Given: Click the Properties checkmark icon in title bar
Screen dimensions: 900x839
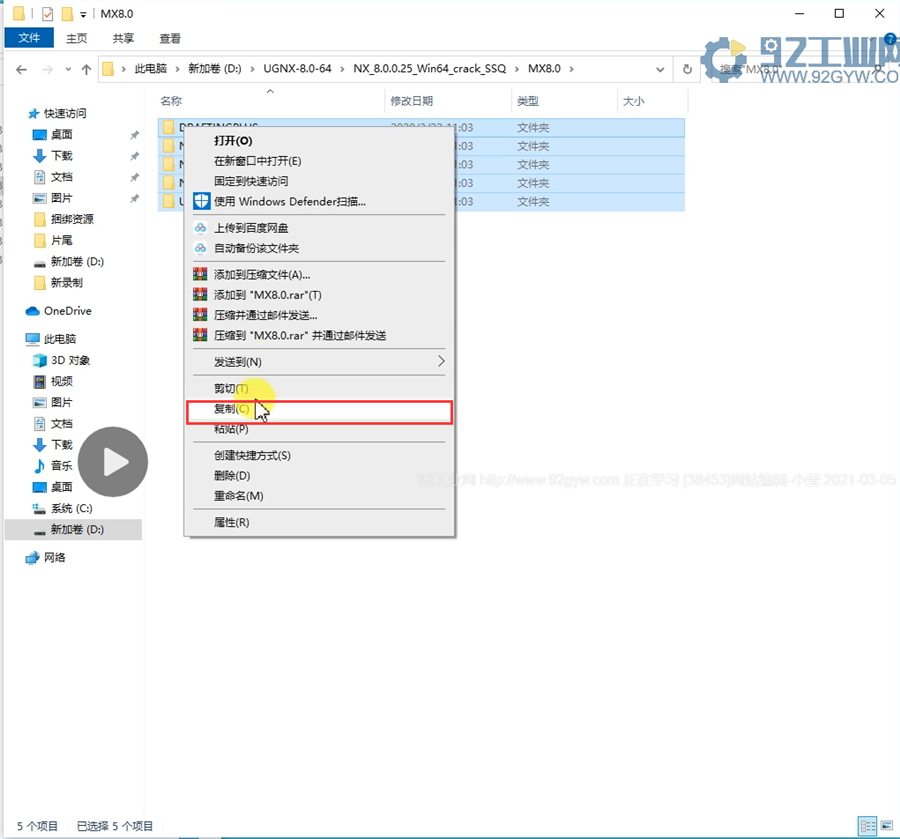Looking at the screenshot, I should (x=48, y=14).
